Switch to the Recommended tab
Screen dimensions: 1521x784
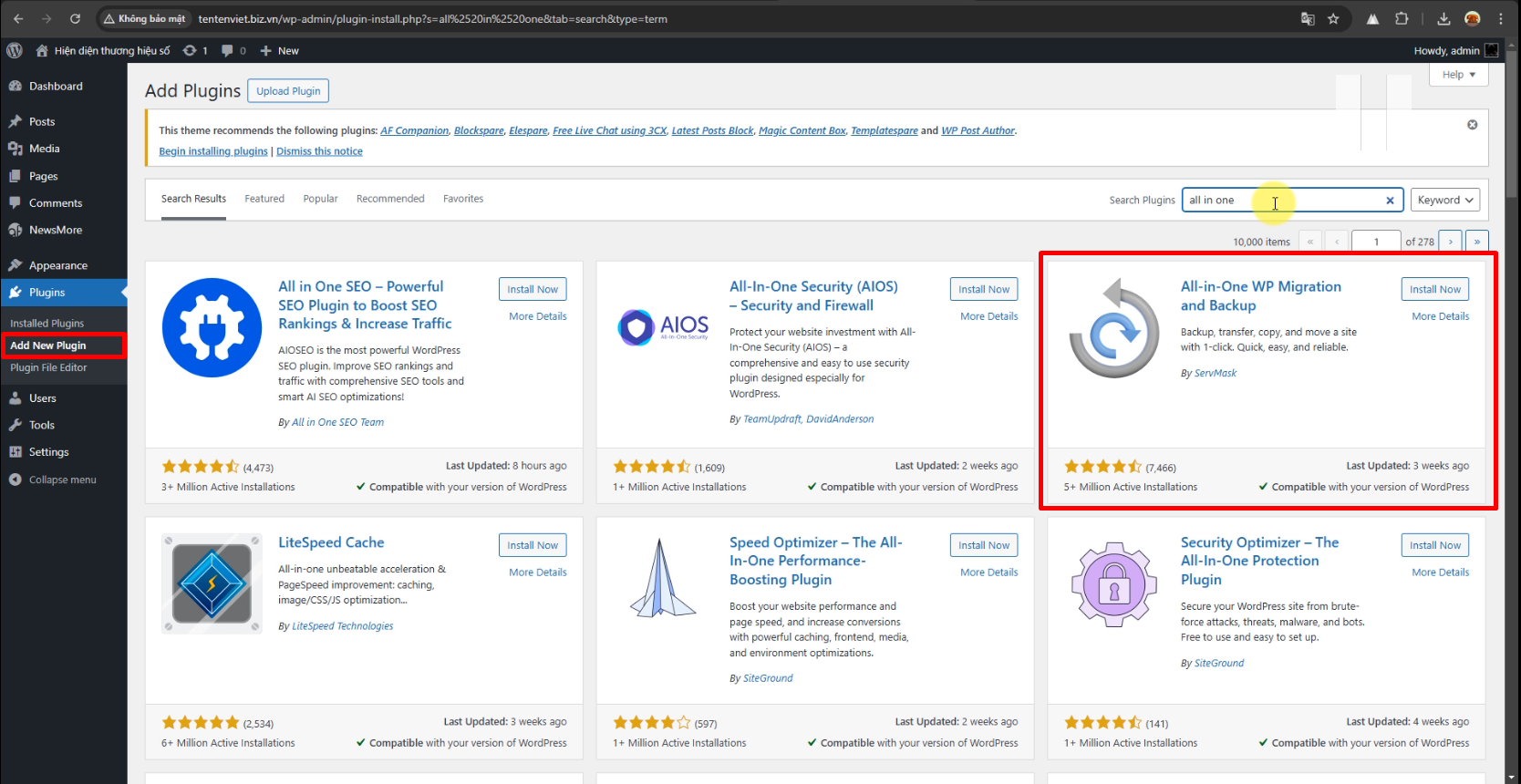[x=390, y=199]
